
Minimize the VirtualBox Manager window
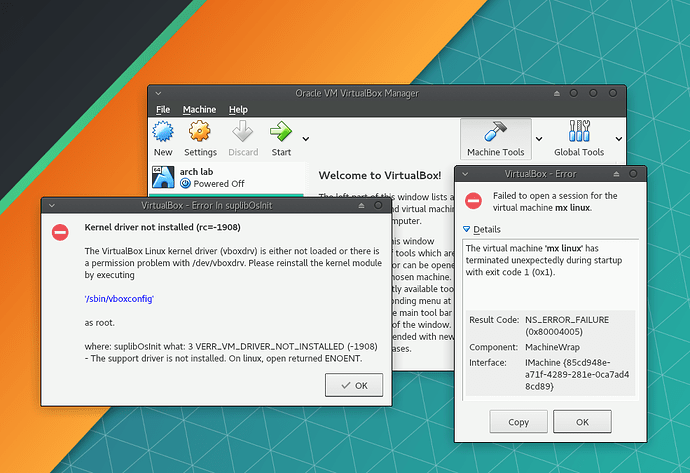click(x=574, y=93)
